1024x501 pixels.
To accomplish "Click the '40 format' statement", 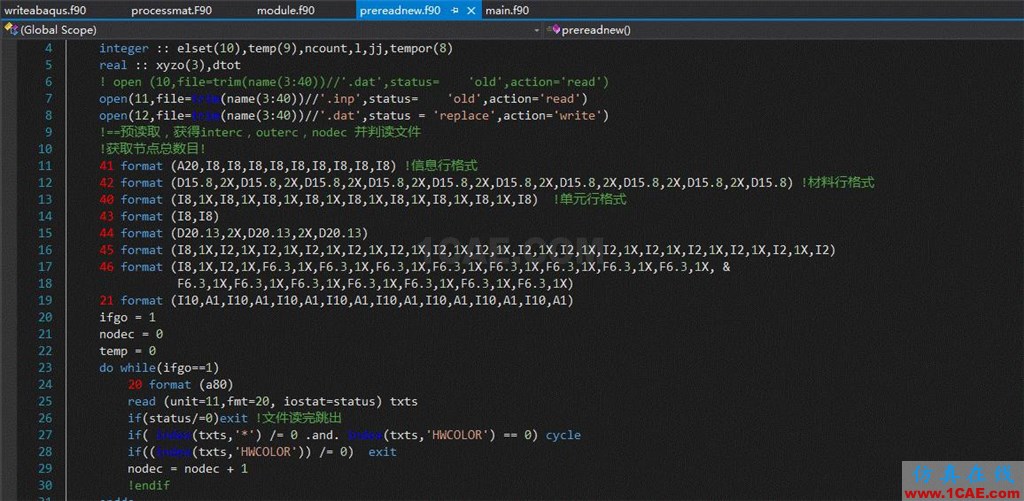I will (319, 200).
